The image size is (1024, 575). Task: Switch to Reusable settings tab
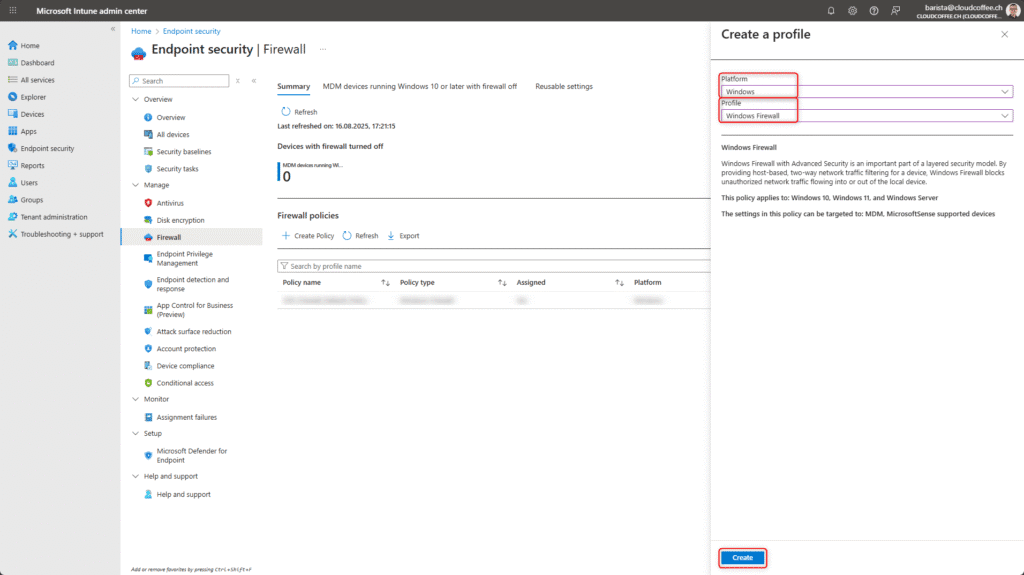click(564, 87)
